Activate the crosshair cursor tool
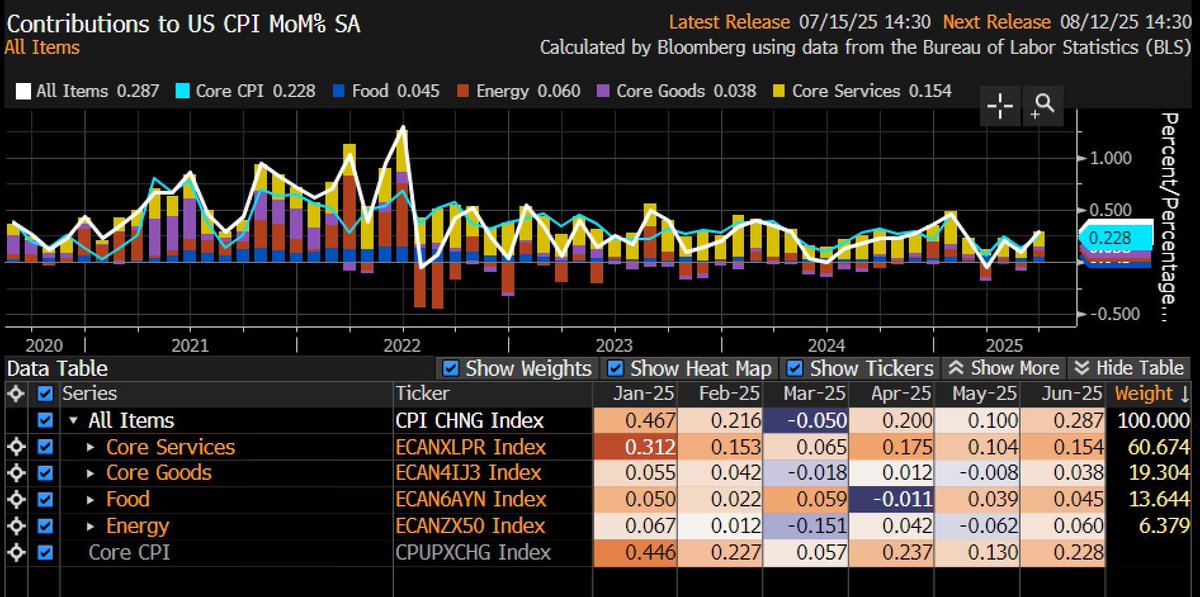This screenshot has height=597, width=1200. pyautogui.click(x=1002, y=106)
